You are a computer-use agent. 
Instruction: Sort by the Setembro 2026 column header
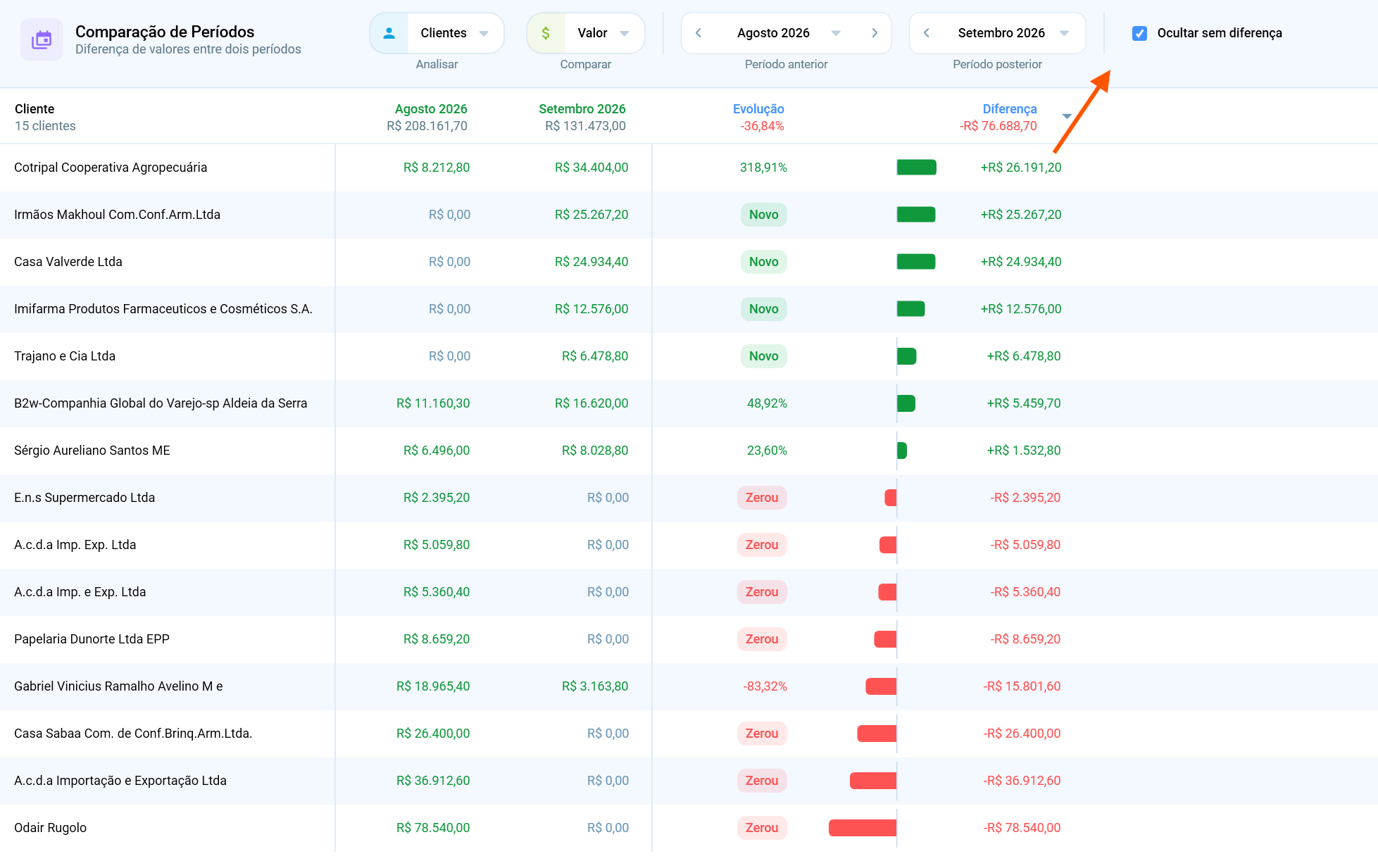(x=582, y=109)
